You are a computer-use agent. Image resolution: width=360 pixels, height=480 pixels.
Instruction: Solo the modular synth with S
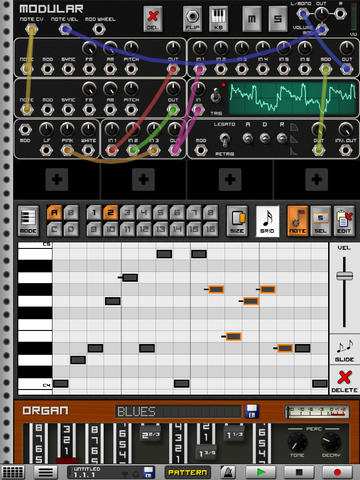point(278,19)
